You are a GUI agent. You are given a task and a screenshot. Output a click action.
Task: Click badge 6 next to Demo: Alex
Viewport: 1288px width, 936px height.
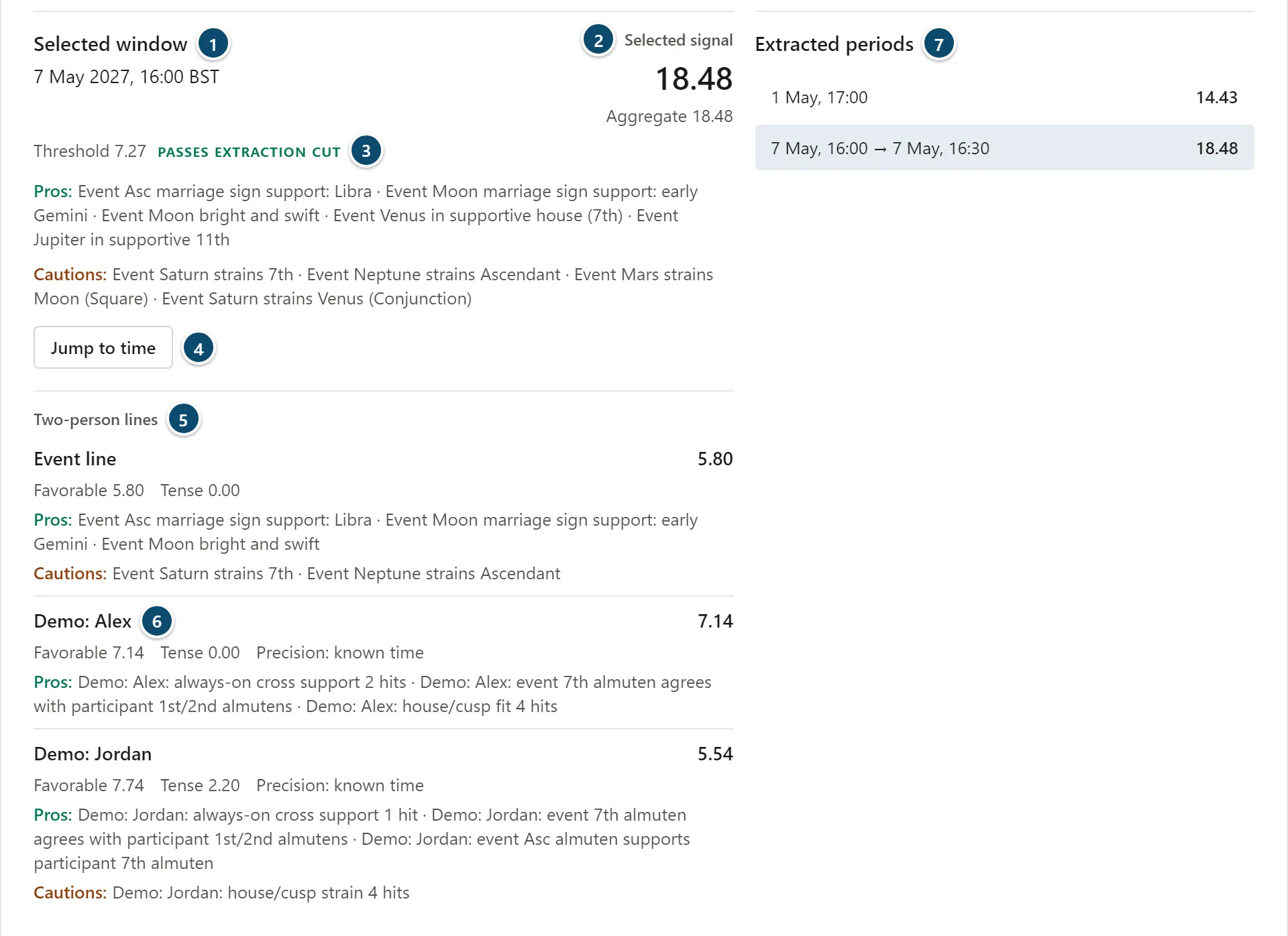[x=157, y=622]
